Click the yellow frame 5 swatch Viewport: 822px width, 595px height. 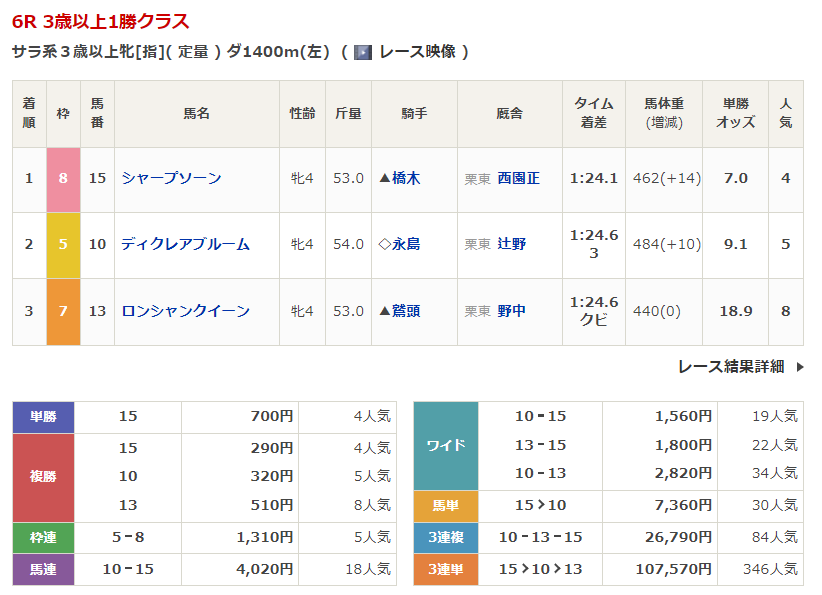[x=63, y=245]
